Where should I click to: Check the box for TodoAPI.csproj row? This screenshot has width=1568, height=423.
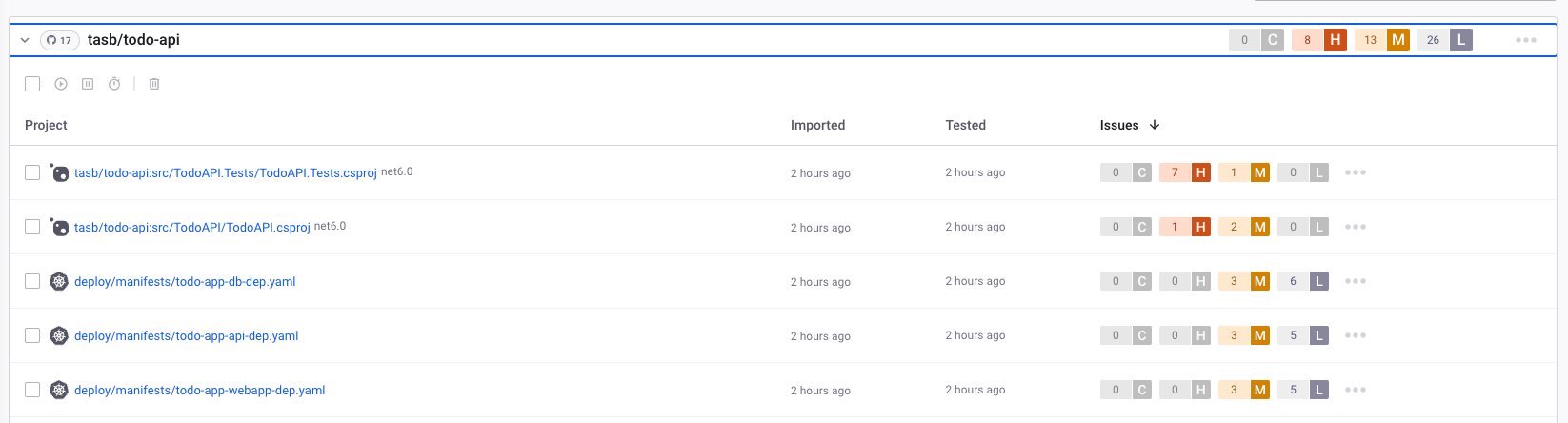coord(32,227)
